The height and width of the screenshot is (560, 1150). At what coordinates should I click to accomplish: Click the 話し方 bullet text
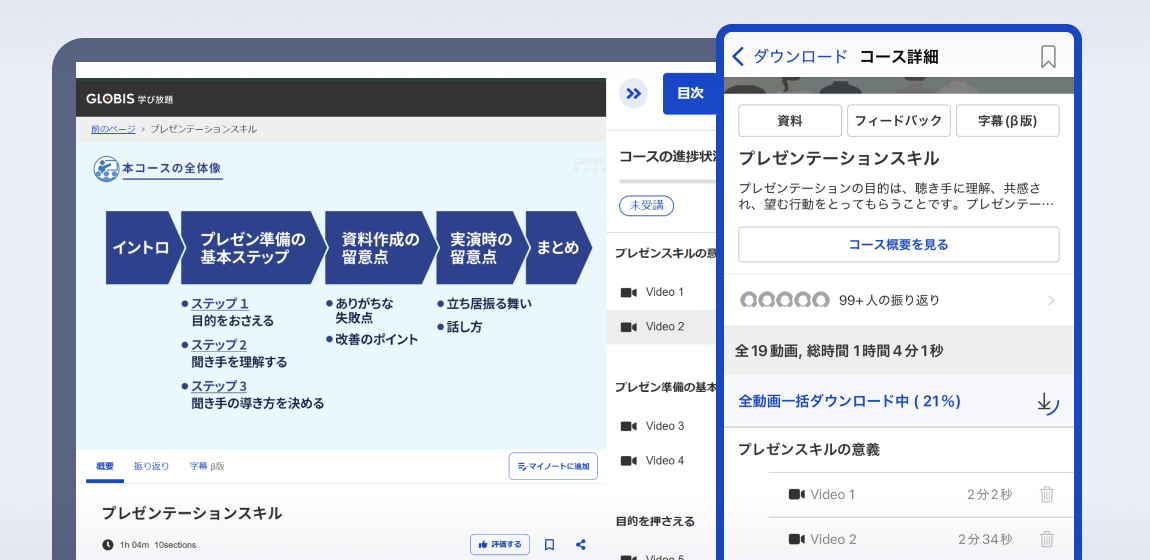(x=464, y=327)
